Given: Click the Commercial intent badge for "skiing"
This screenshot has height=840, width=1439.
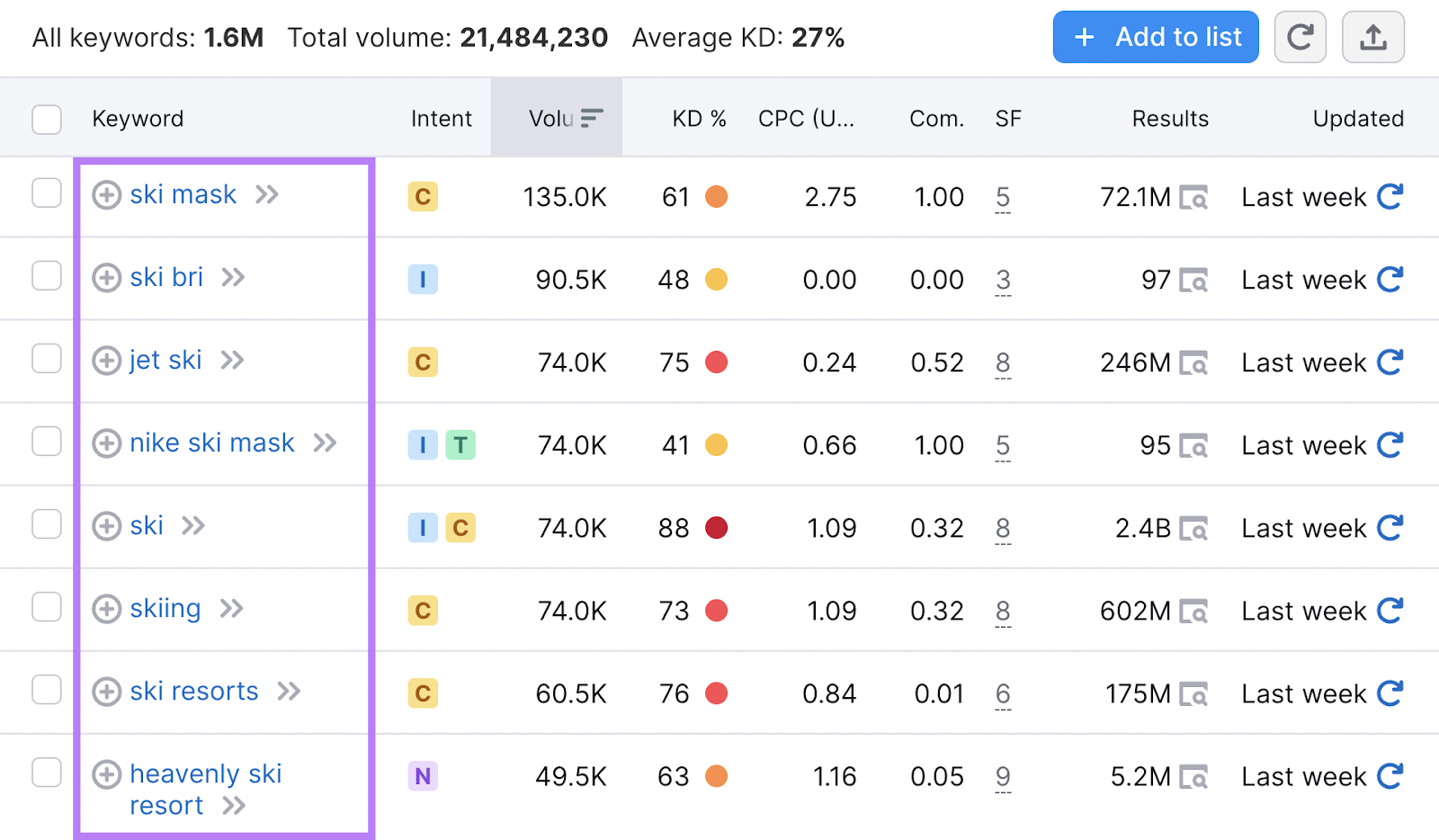Looking at the screenshot, I should (423, 611).
